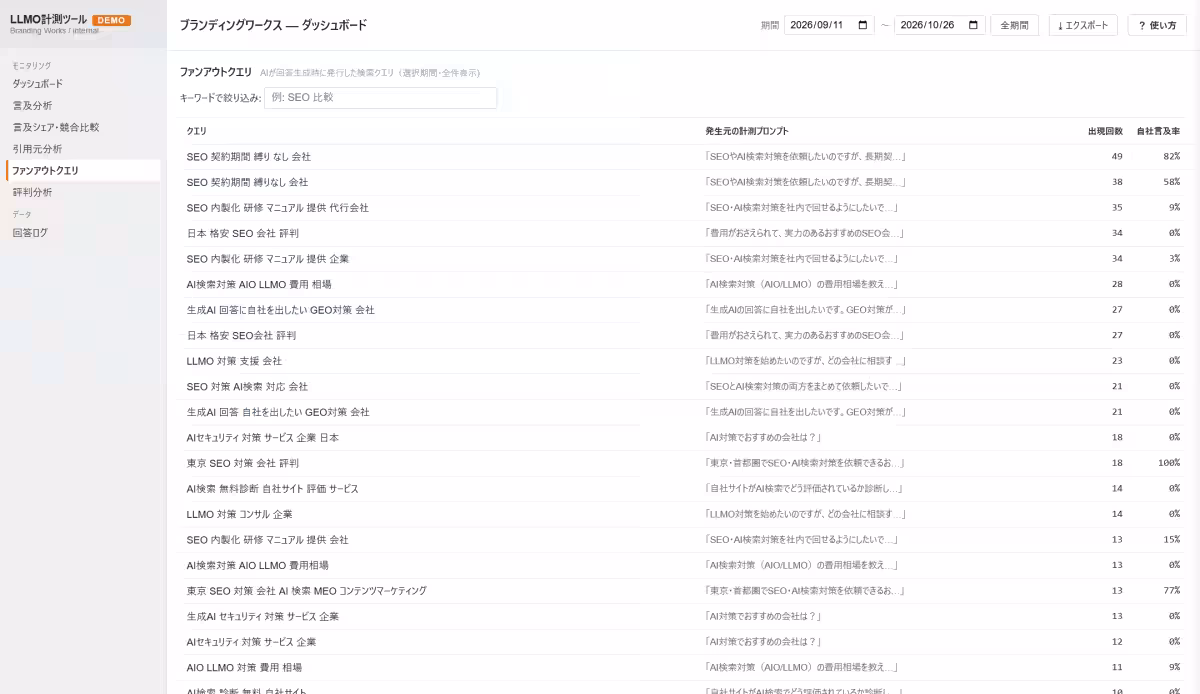This screenshot has width=1200, height=694.
Task: Click the 全期間 button
Action: click(1015, 25)
